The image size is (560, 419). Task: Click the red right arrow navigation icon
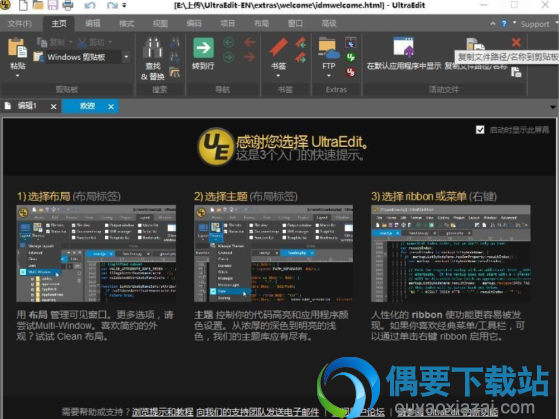[x=249, y=57]
